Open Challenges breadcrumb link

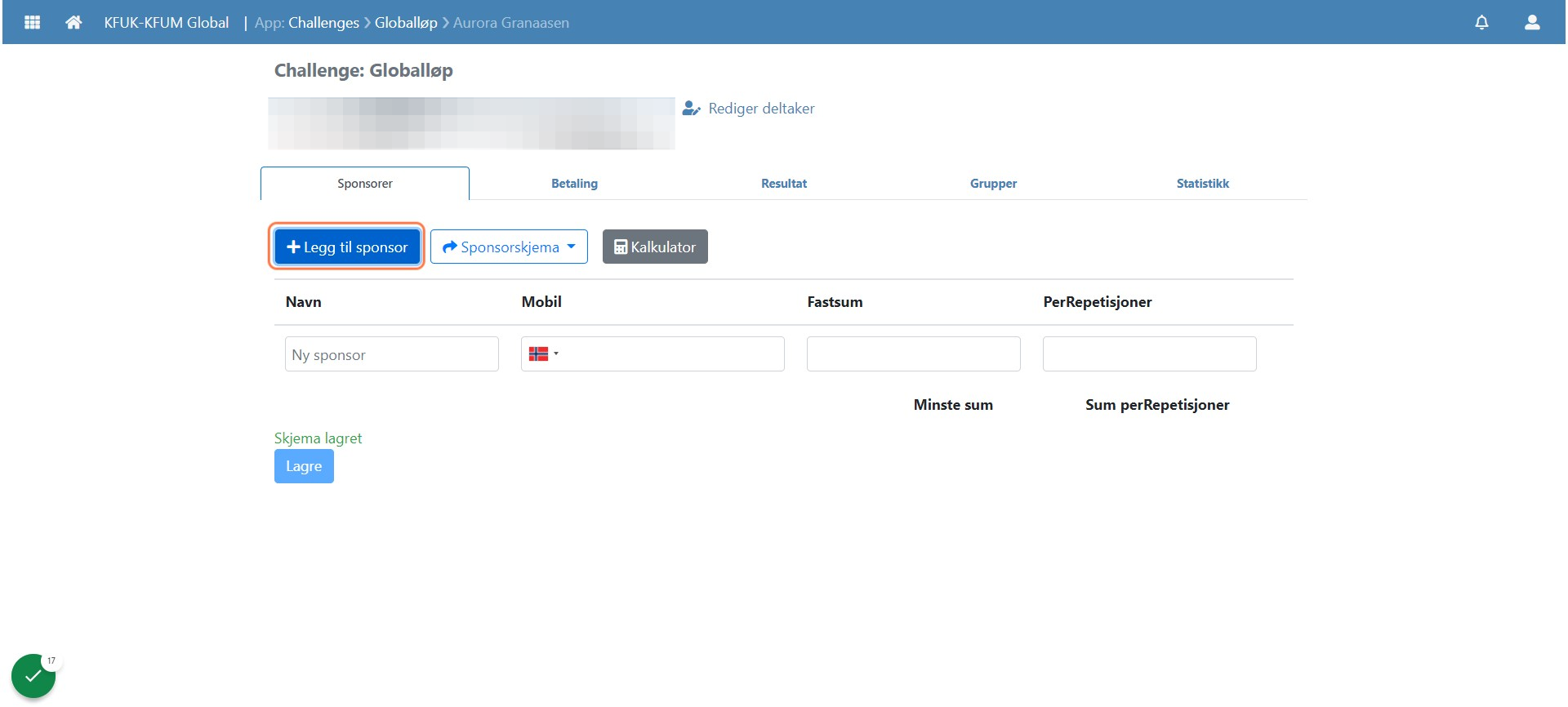[x=323, y=23]
